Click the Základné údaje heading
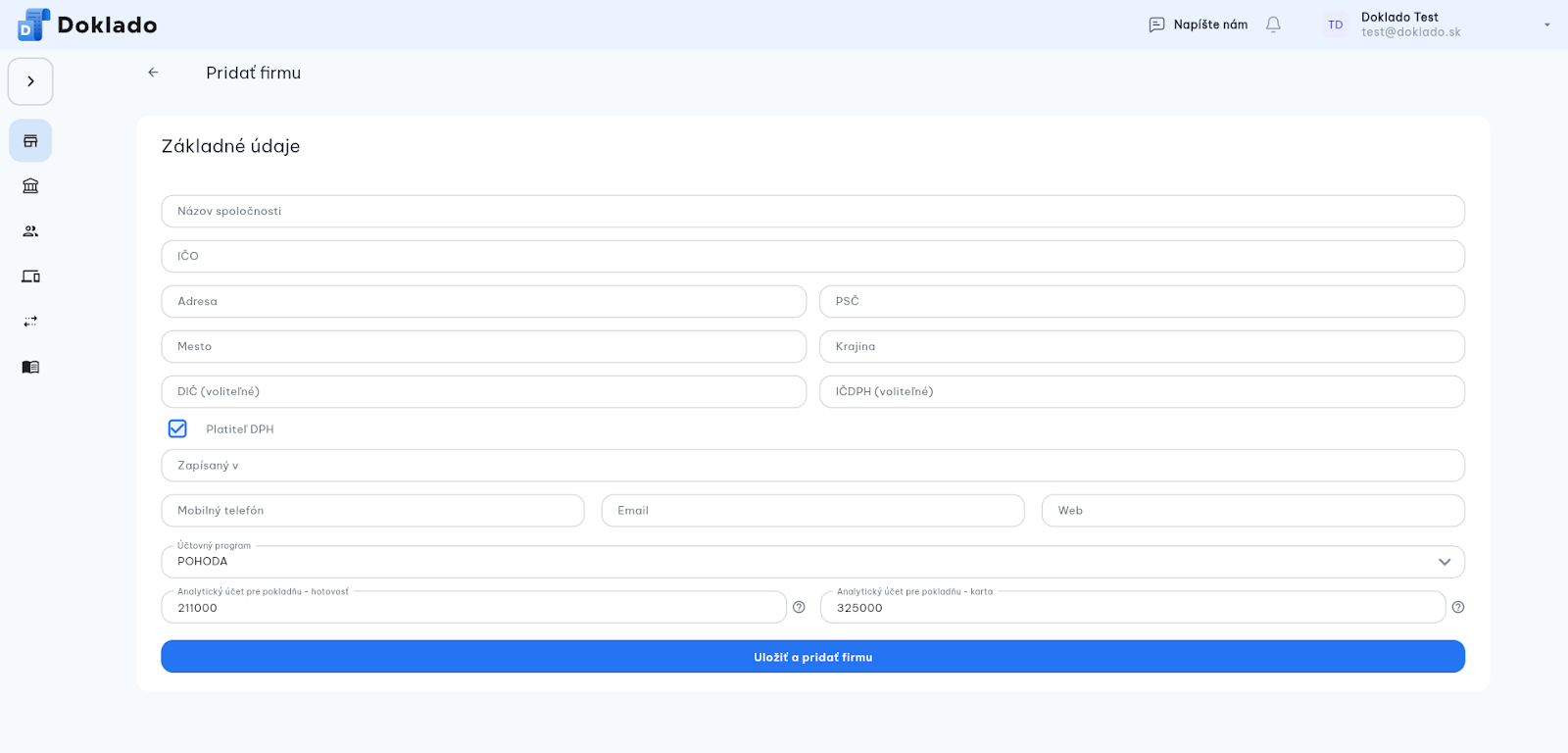 (230, 146)
